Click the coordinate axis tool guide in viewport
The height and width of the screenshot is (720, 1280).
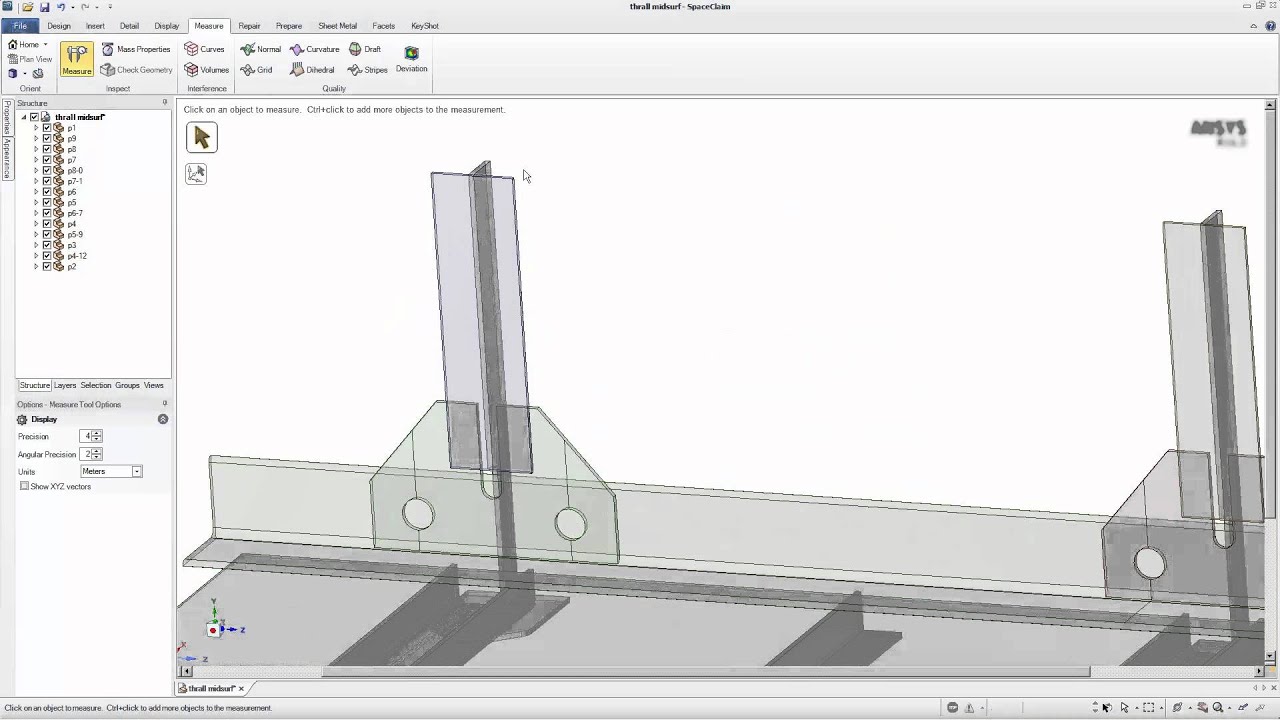(196, 174)
